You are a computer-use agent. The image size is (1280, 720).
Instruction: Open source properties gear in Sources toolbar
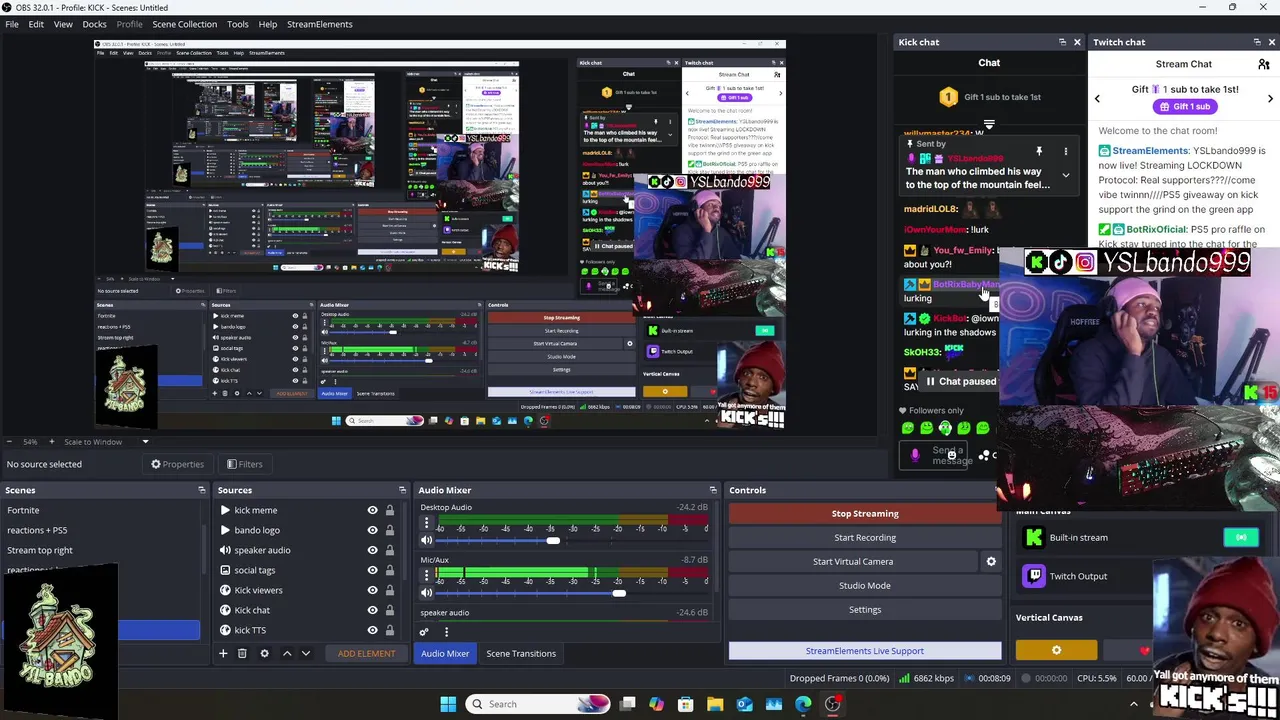(264, 653)
